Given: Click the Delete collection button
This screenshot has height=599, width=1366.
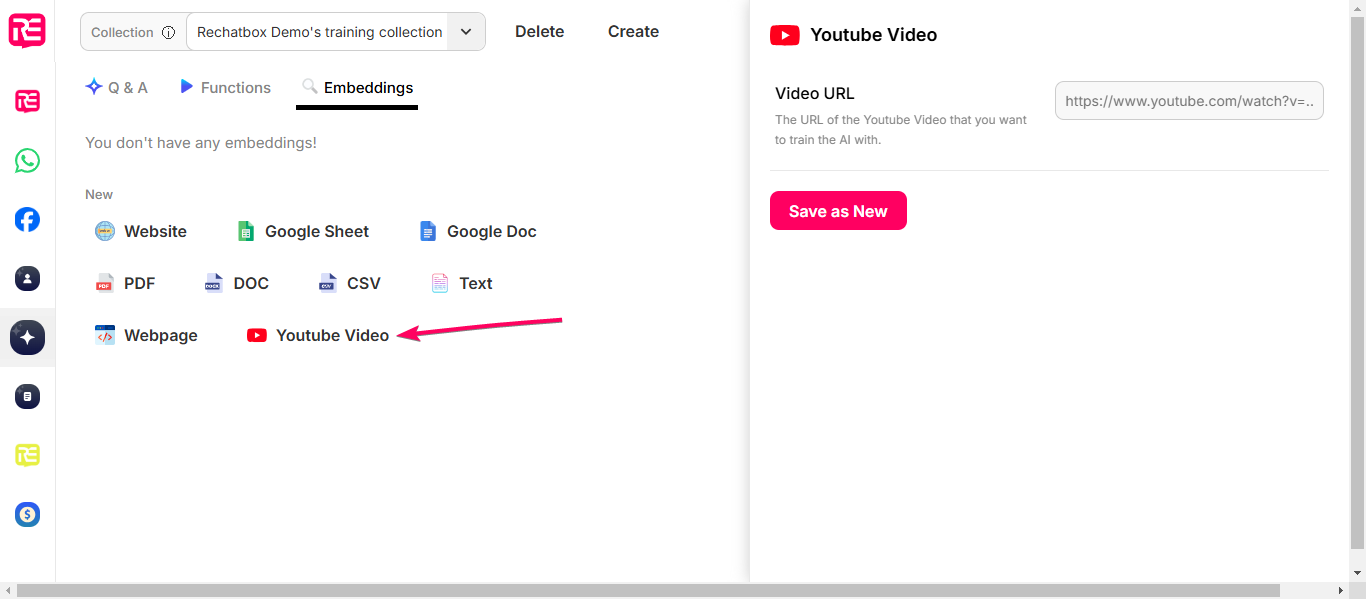Looking at the screenshot, I should [539, 32].
